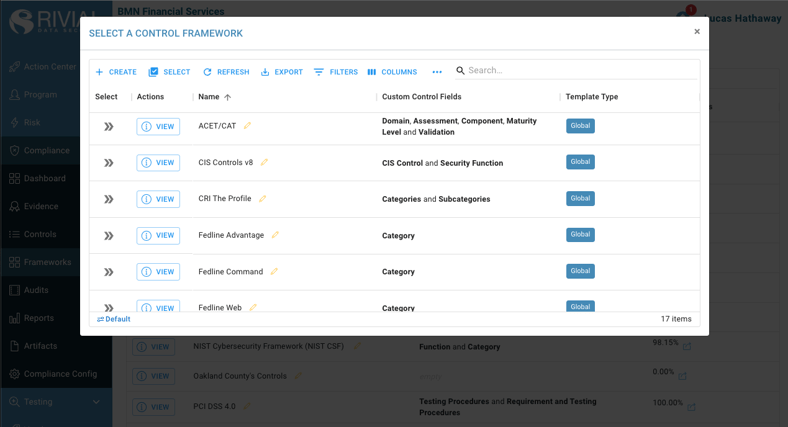This screenshot has width=788, height=427.
Task: View the CRI The Profile framework
Action: click(158, 199)
